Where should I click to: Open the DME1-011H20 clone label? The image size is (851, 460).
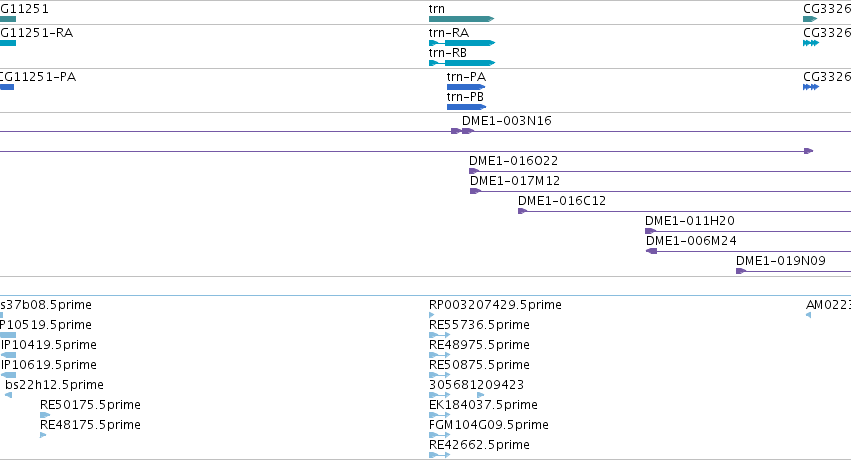coord(690,221)
